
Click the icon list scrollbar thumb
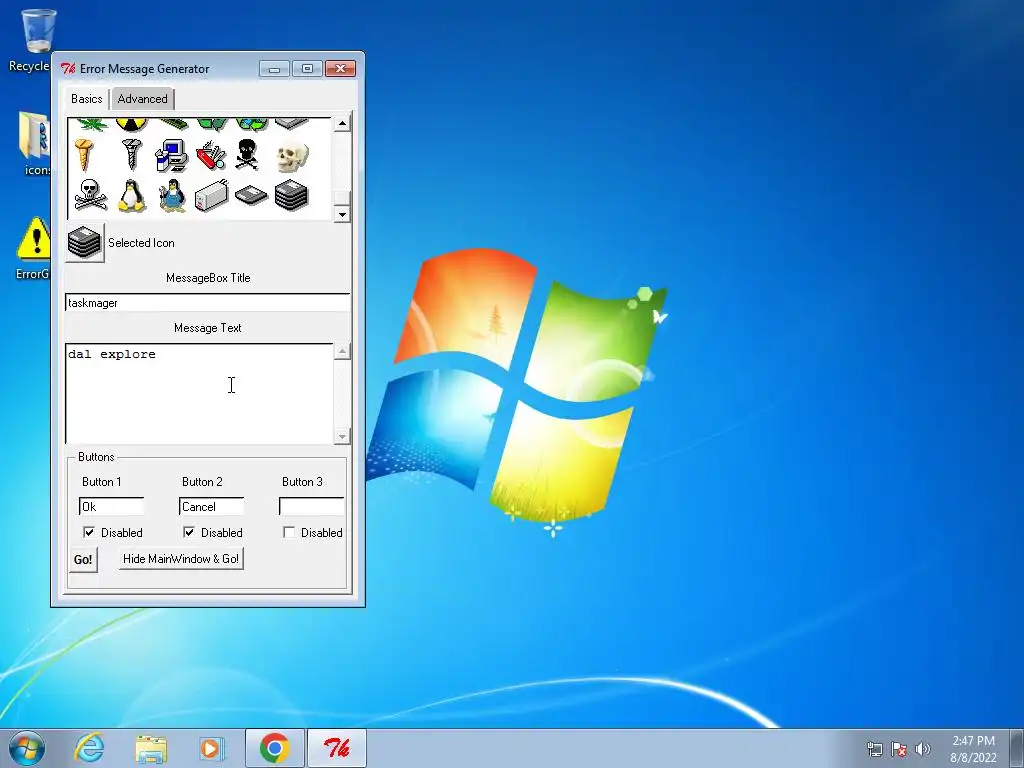[342, 198]
